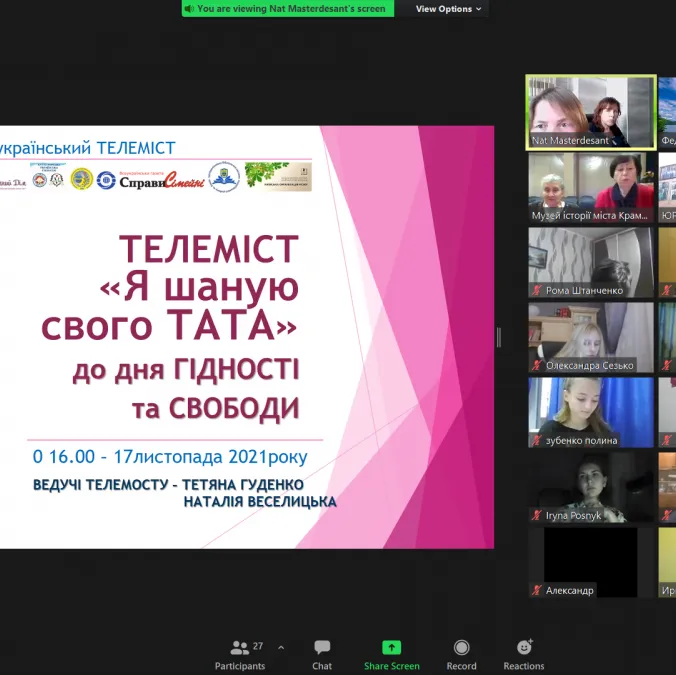Click the words та СВОБОДИ on the slide
676x675 pixels.
tap(216, 408)
